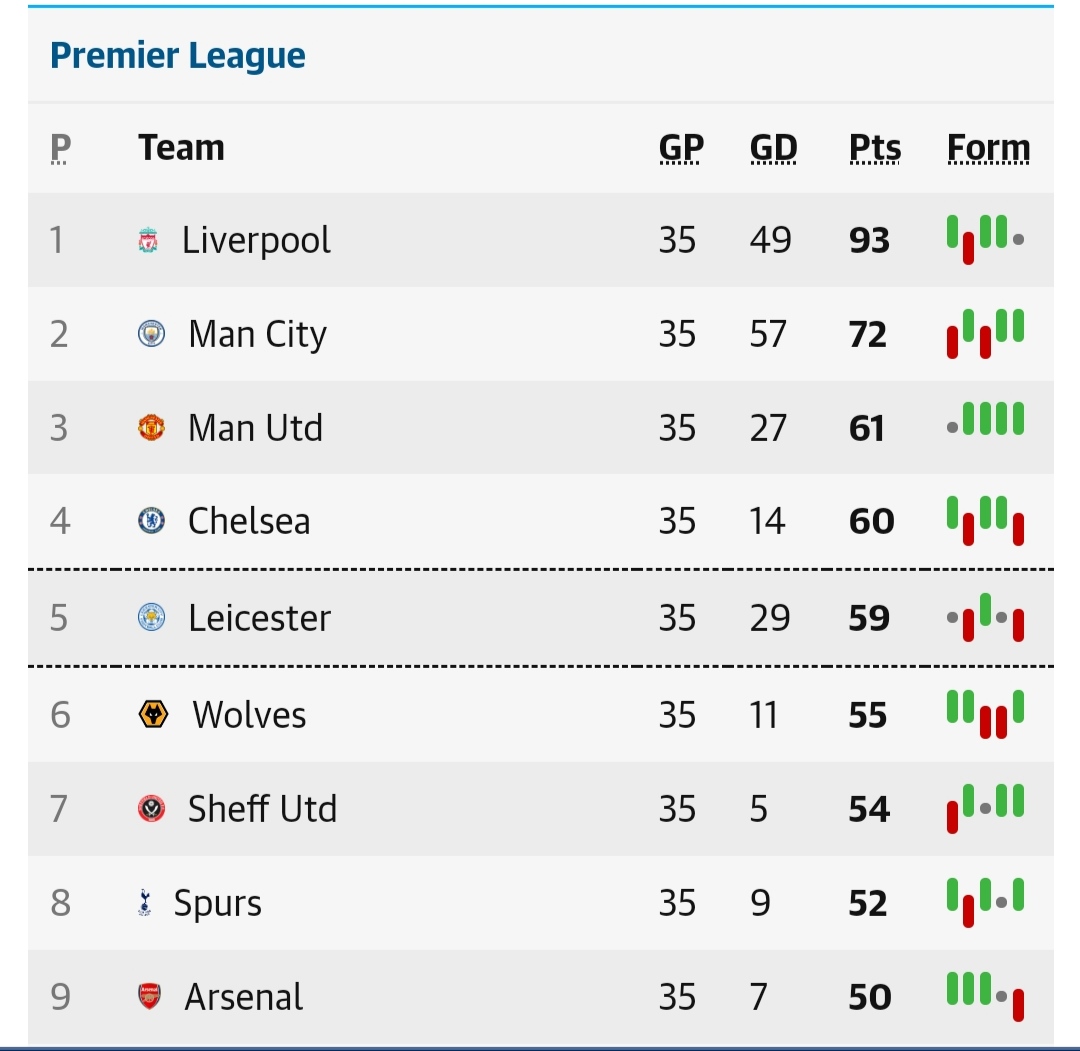1080x1051 pixels.
Task: Click the Man City club crest icon
Action: [x=152, y=334]
